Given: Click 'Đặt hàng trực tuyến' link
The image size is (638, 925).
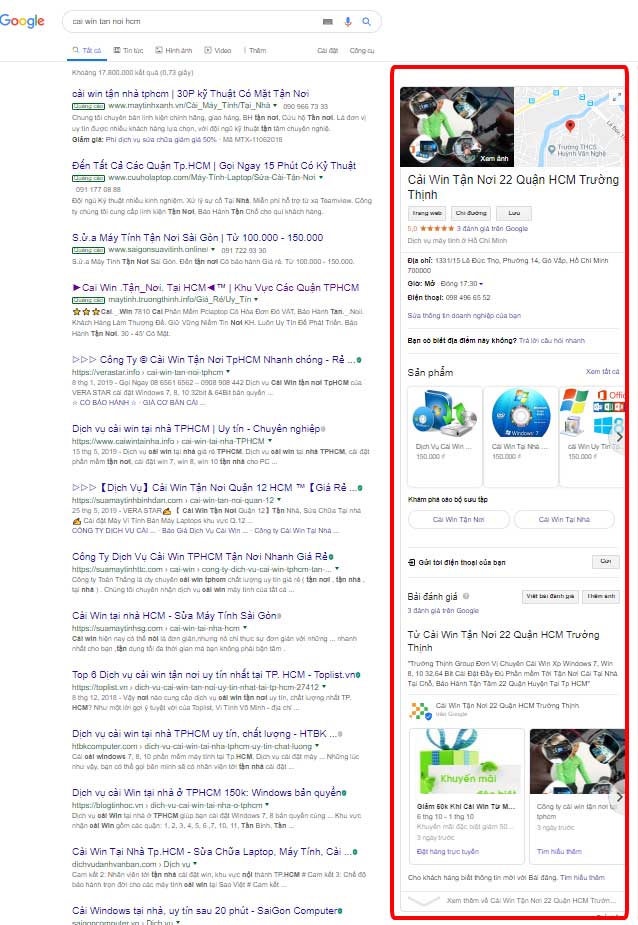Looking at the screenshot, I should (x=448, y=852).
